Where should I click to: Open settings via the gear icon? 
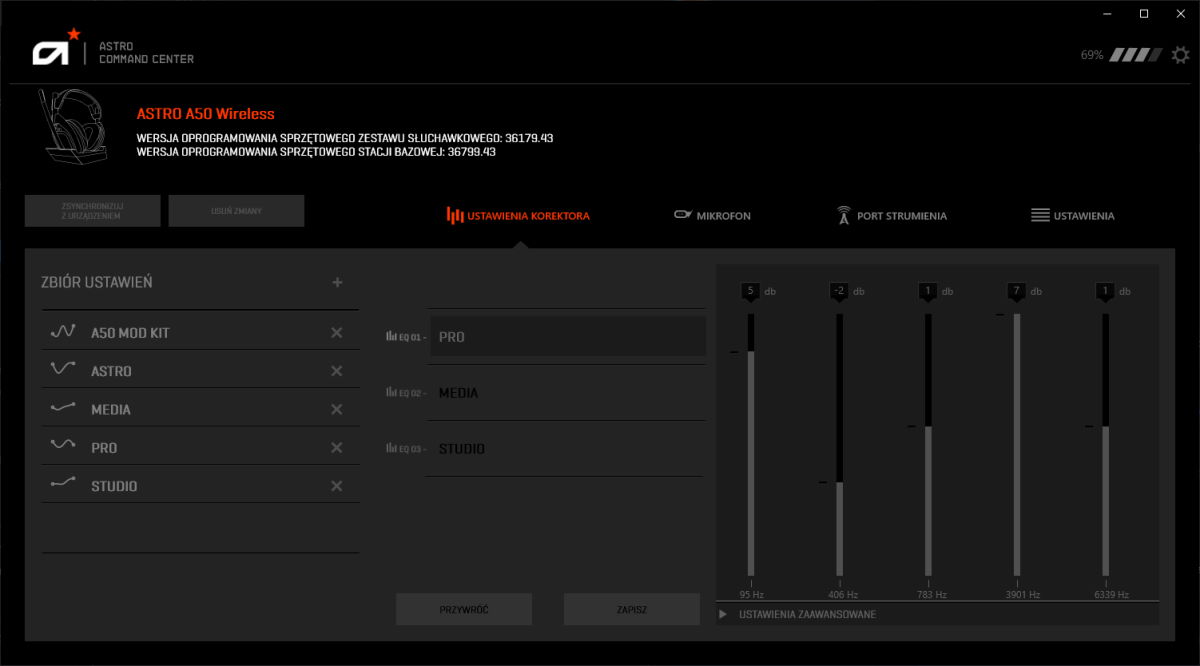(1181, 55)
